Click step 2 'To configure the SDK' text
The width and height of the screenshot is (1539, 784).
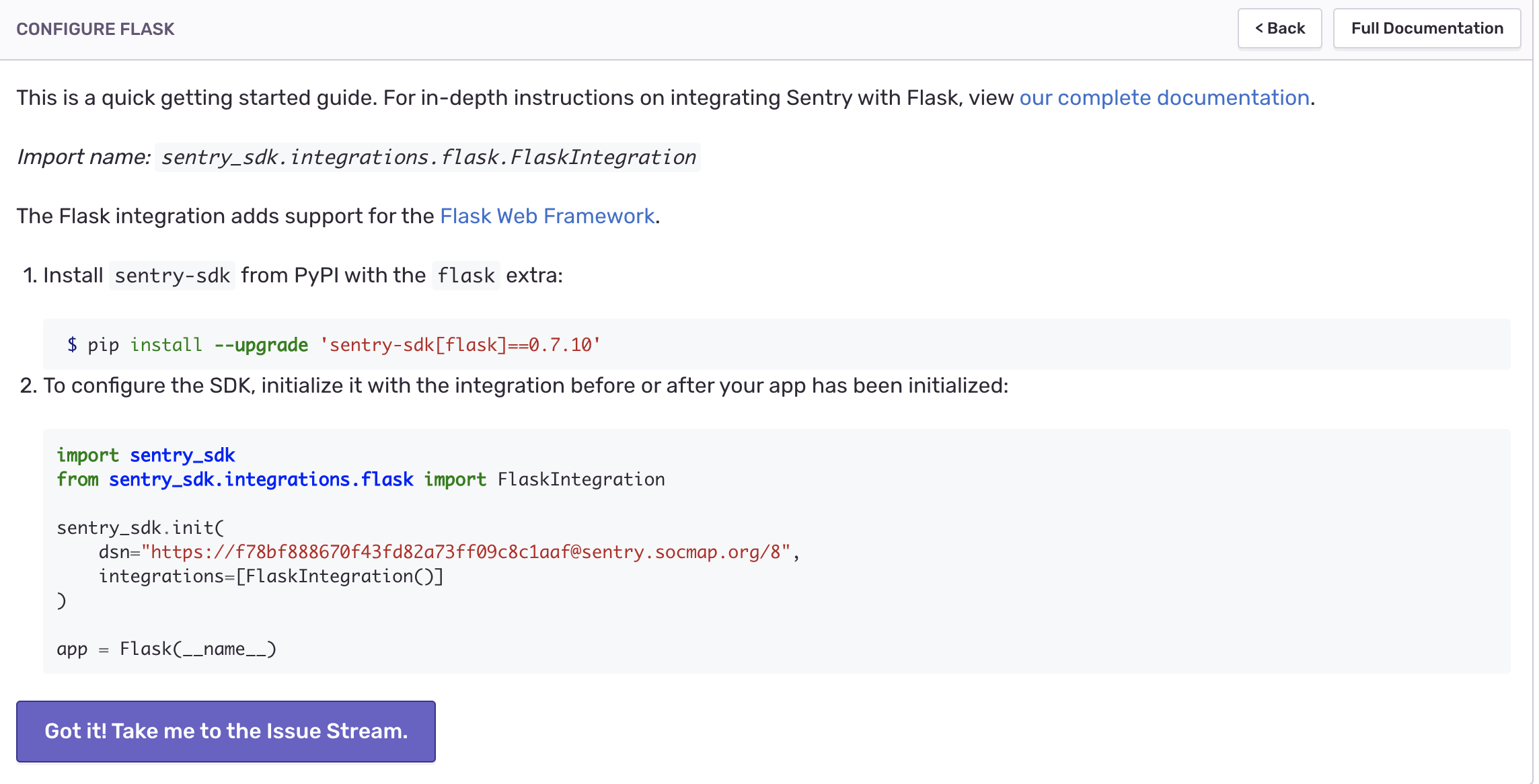pos(526,386)
